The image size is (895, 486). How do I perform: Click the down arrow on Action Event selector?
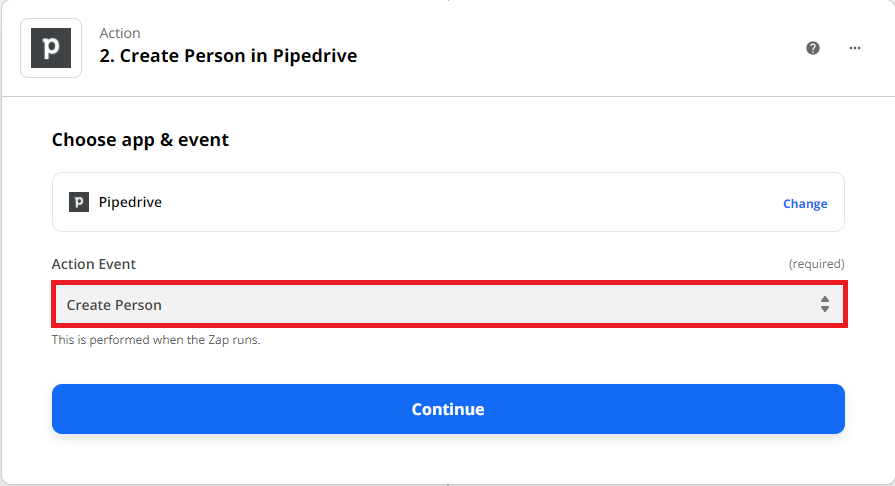[x=825, y=309]
